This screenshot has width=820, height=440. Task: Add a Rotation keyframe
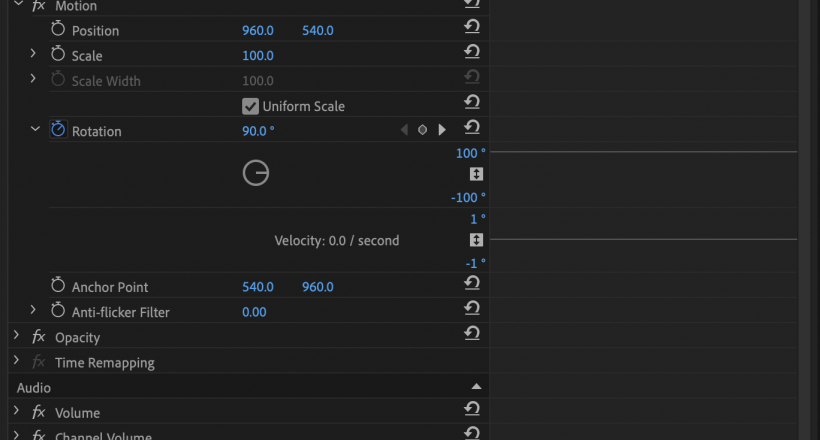(x=423, y=130)
